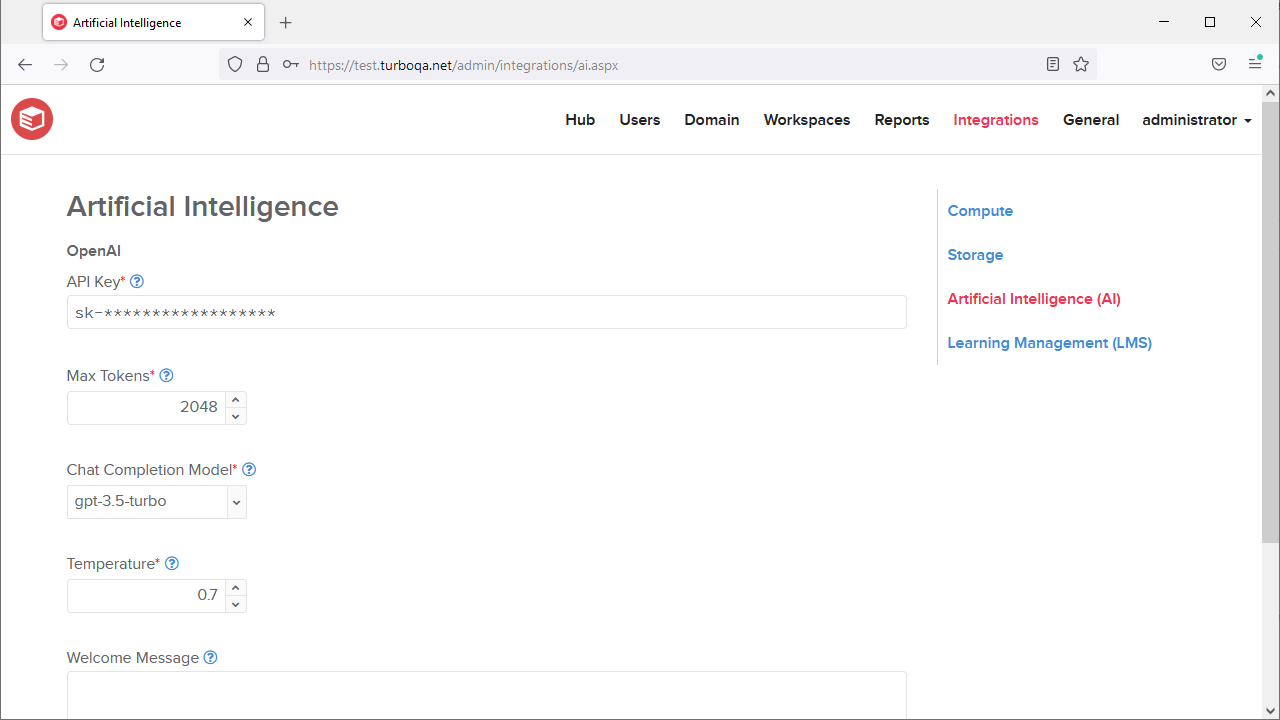Click the Artificial Intelligence page heading
Screen dimensions: 1280x720
[203, 207]
